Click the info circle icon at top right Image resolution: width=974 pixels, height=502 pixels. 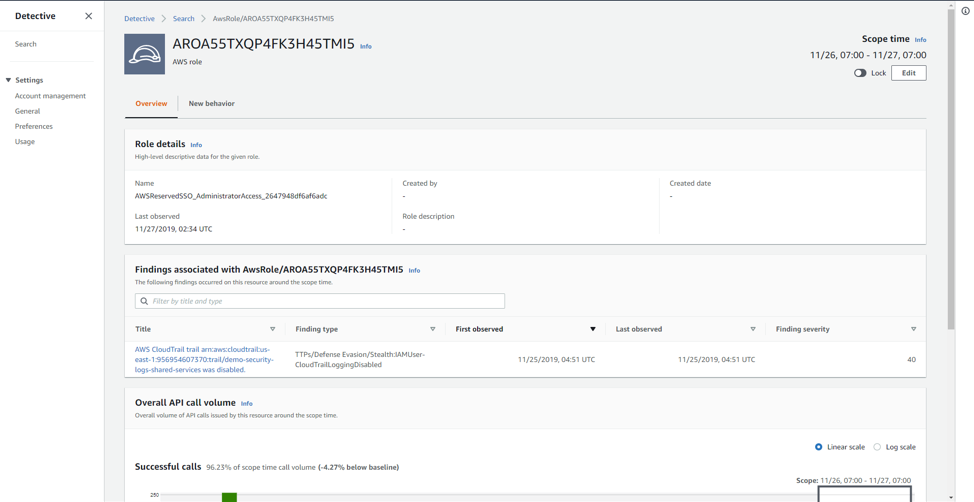[x=965, y=12]
